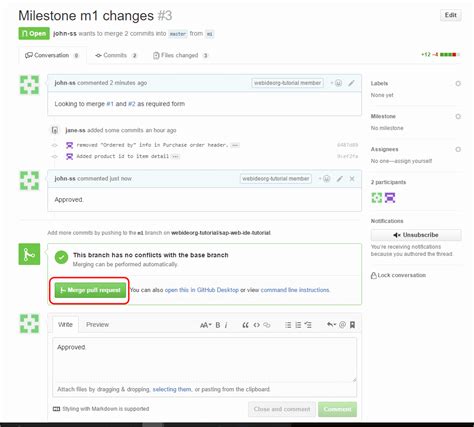Mention a user with @ icon
The height and width of the screenshot is (427, 474).
coord(342,325)
